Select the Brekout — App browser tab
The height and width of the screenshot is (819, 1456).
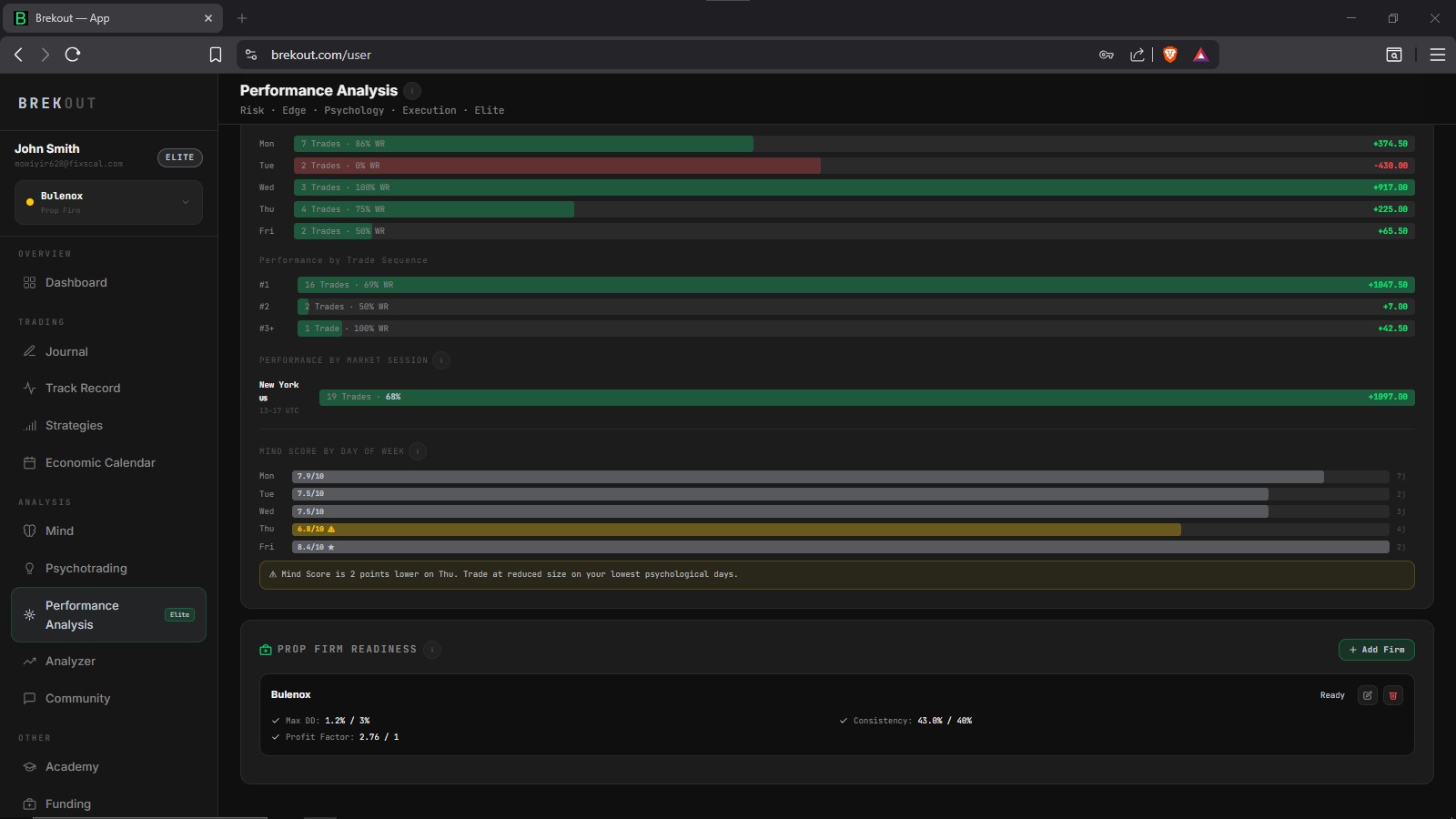pyautogui.click(x=113, y=18)
